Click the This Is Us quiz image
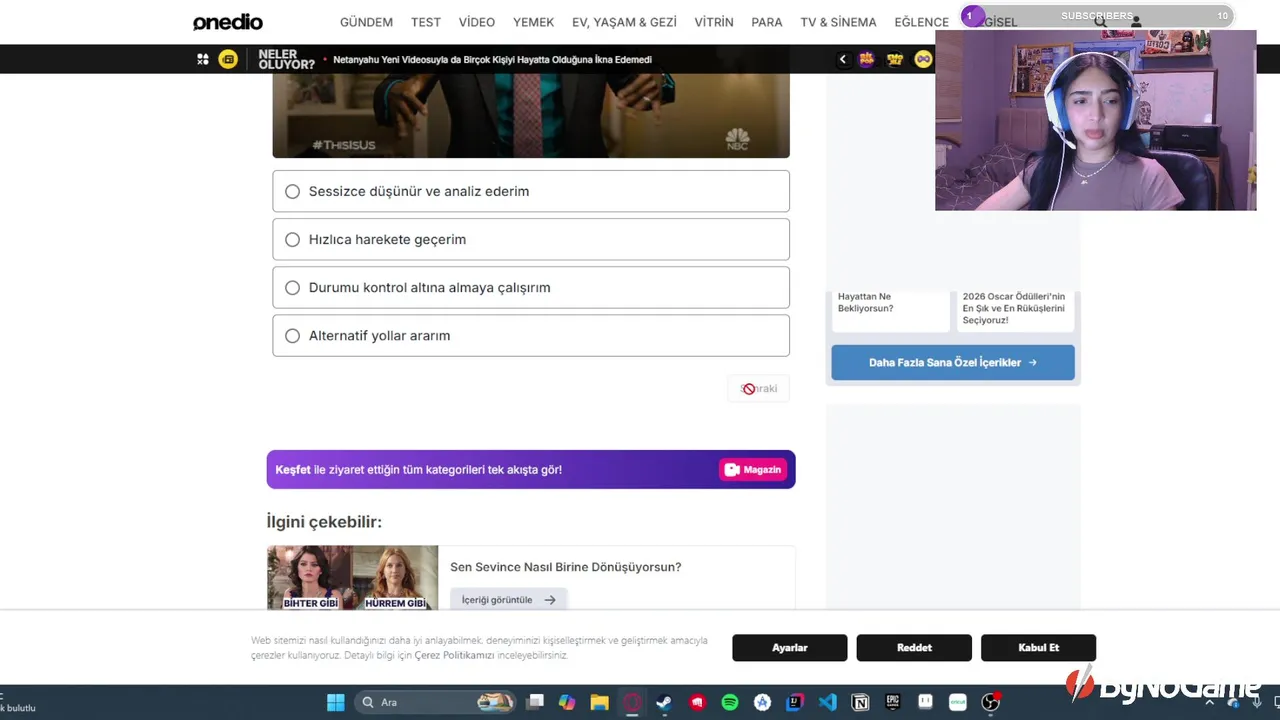The width and height of the screenshot is (1280, 720). 531,116
